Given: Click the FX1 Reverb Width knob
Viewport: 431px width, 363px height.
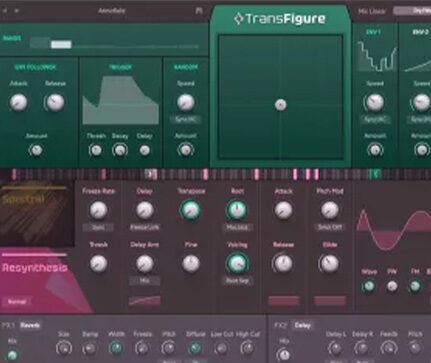Looking at the screenshot, I should coord(116,348).
